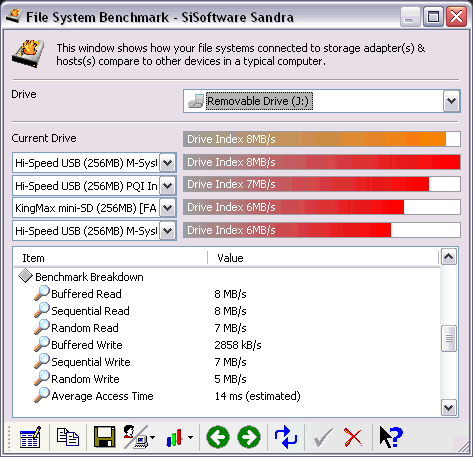Expand the Removable Drive (J:) dropdown
The height and width of the screenshot is (457, 473).
(452, 101)
